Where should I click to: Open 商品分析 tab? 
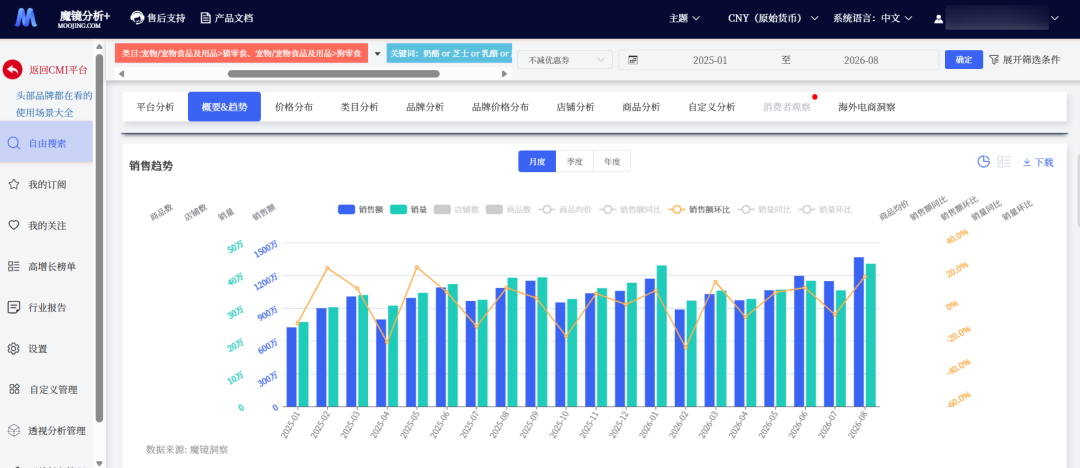(641, 107)
